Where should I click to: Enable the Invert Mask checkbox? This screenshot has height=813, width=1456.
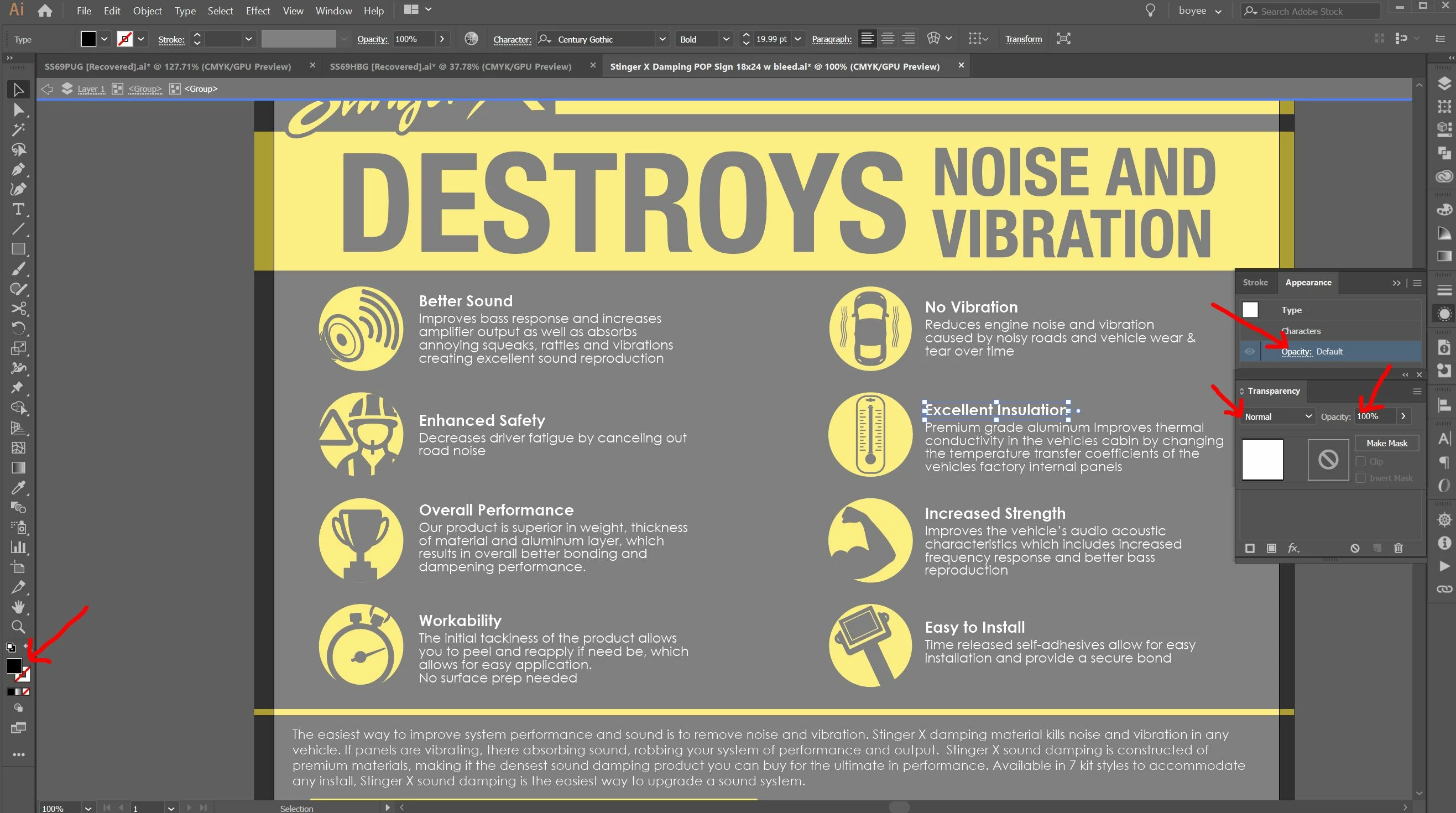coord(1360,478)
